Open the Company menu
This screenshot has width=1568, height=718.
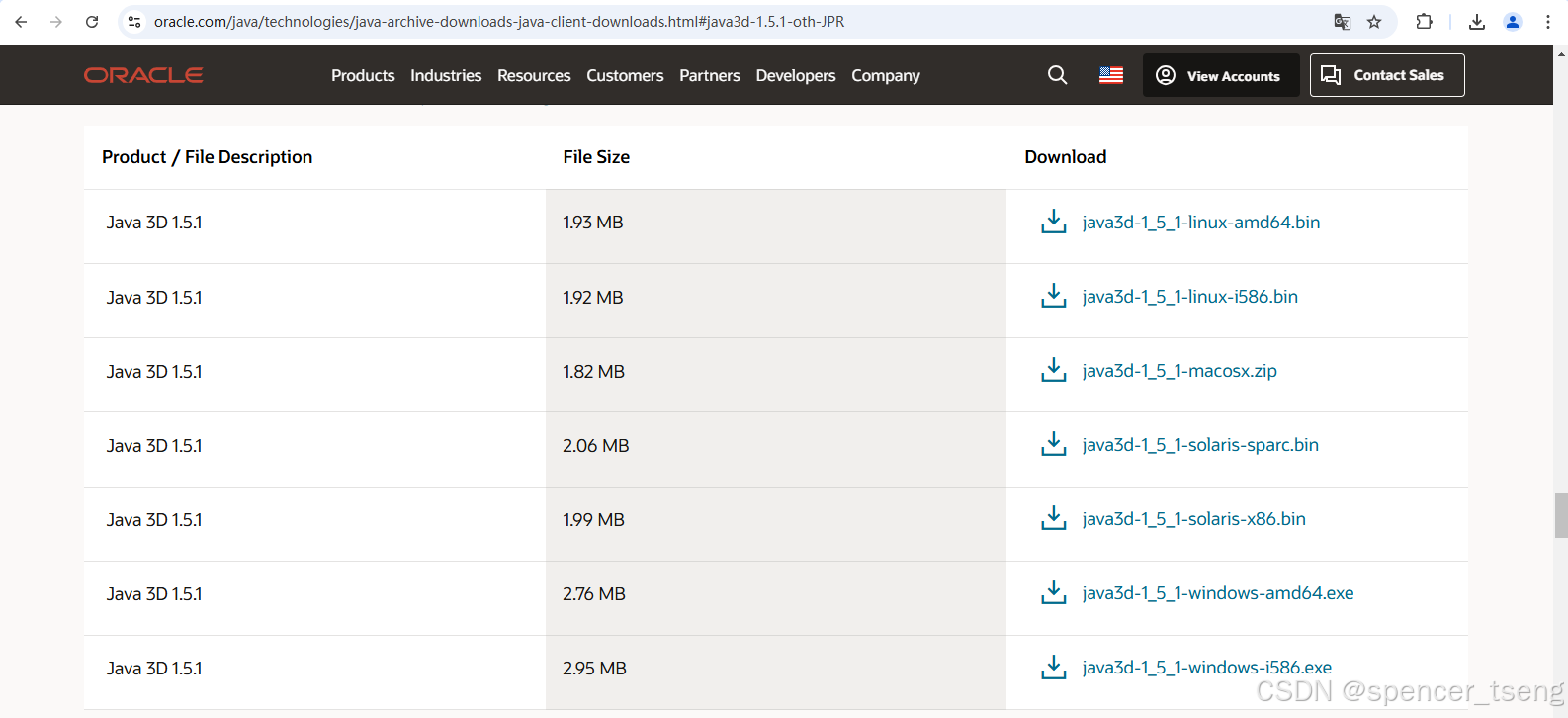[x=886, y=76]
